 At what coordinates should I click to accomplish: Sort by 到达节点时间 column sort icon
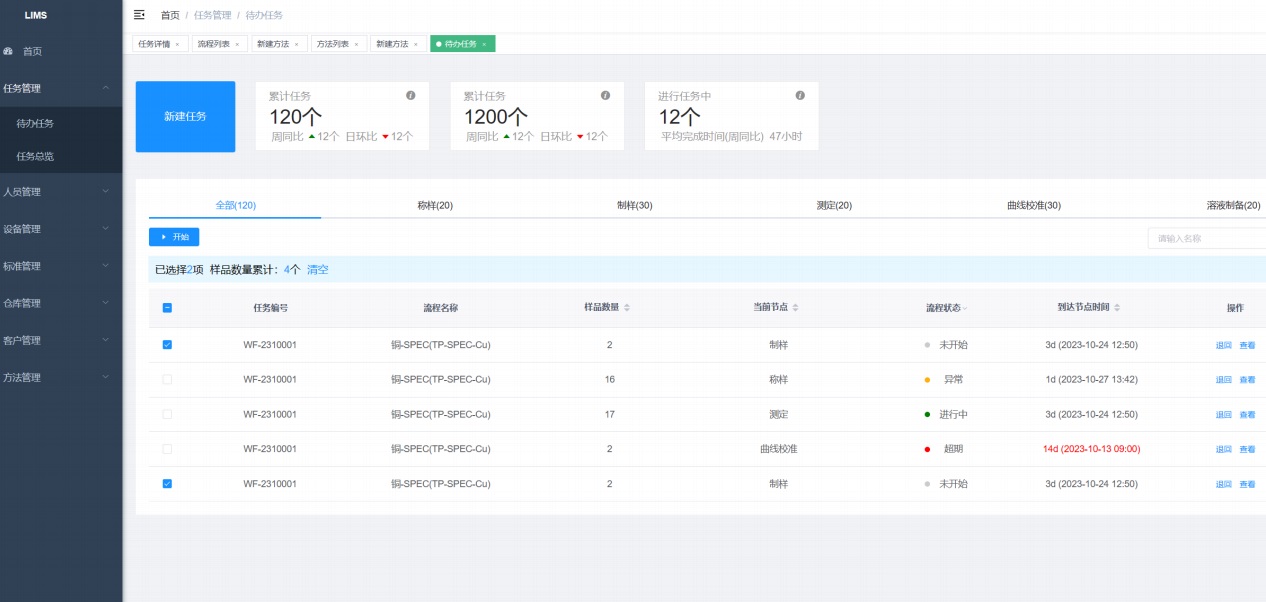tap(1117, 308)
